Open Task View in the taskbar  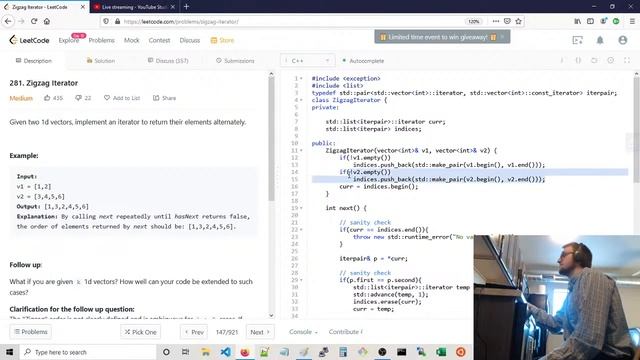coord(185,352)
